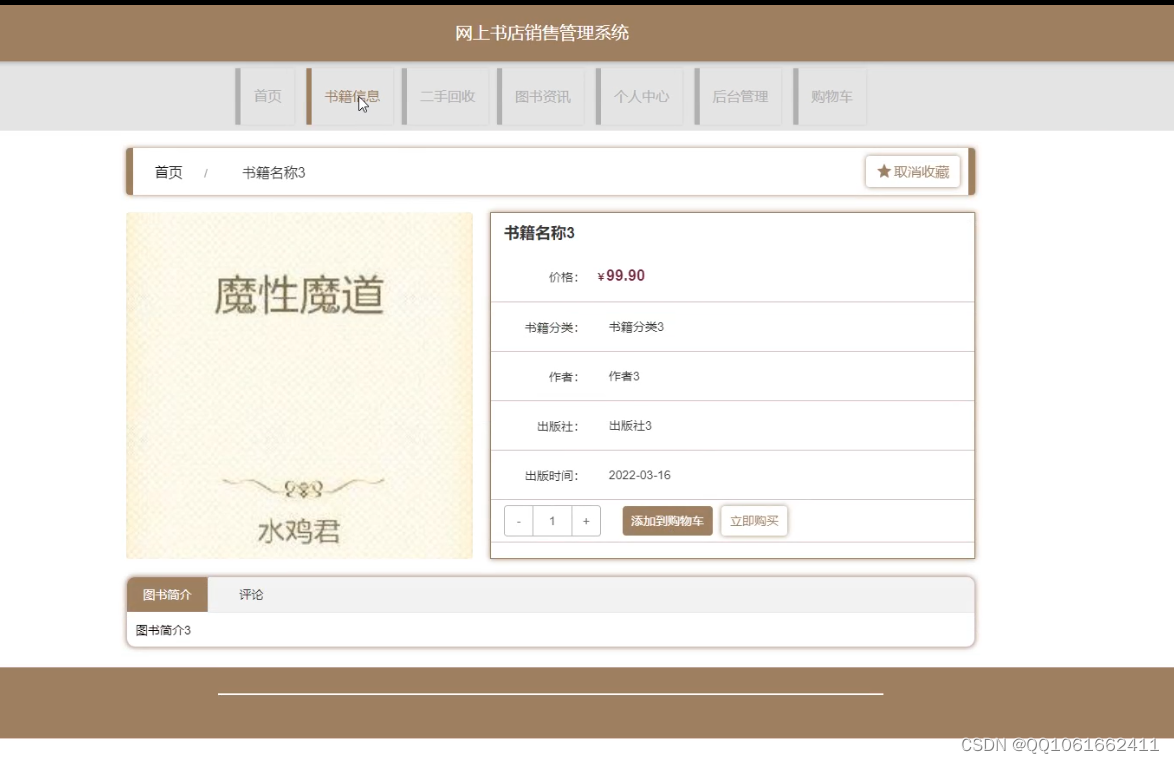The height and width of the screenshot is (763, 1174).
Task: Click the 书籍名称3 breadcrumb label
Action: tap(272, 171)
